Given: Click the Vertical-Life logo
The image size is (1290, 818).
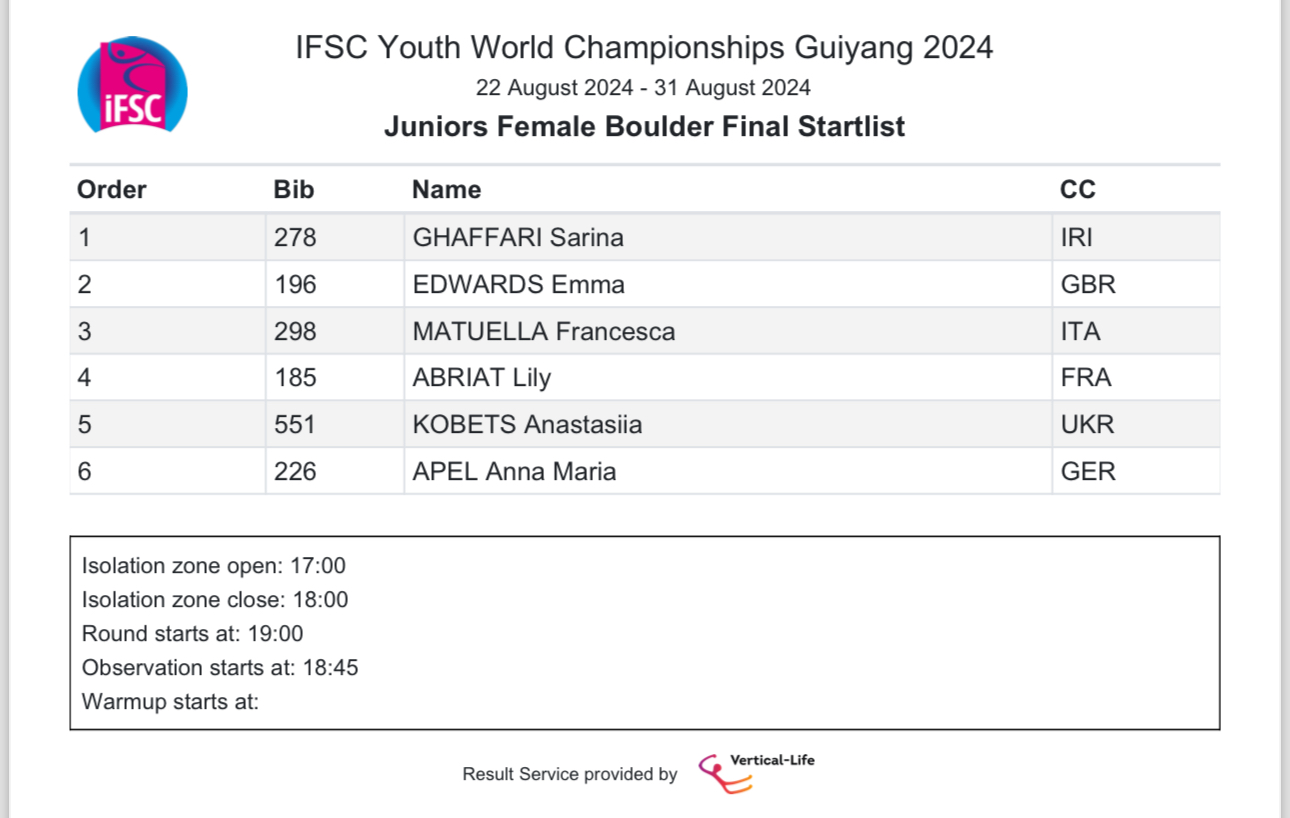Looking at the screenshot, I should 756,772.
